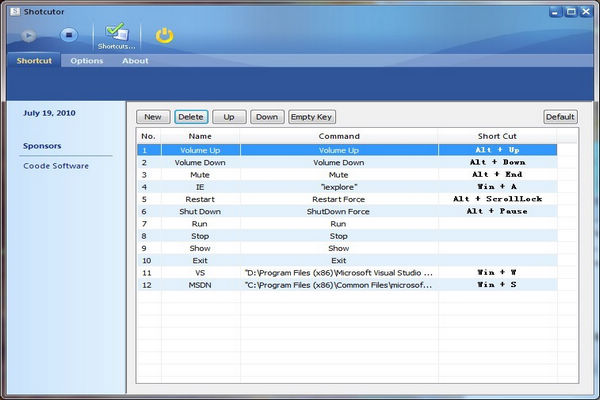Viewport: 600px width, 400px height.
Task: Close the Shotcutor window
Action: (586, 12)
